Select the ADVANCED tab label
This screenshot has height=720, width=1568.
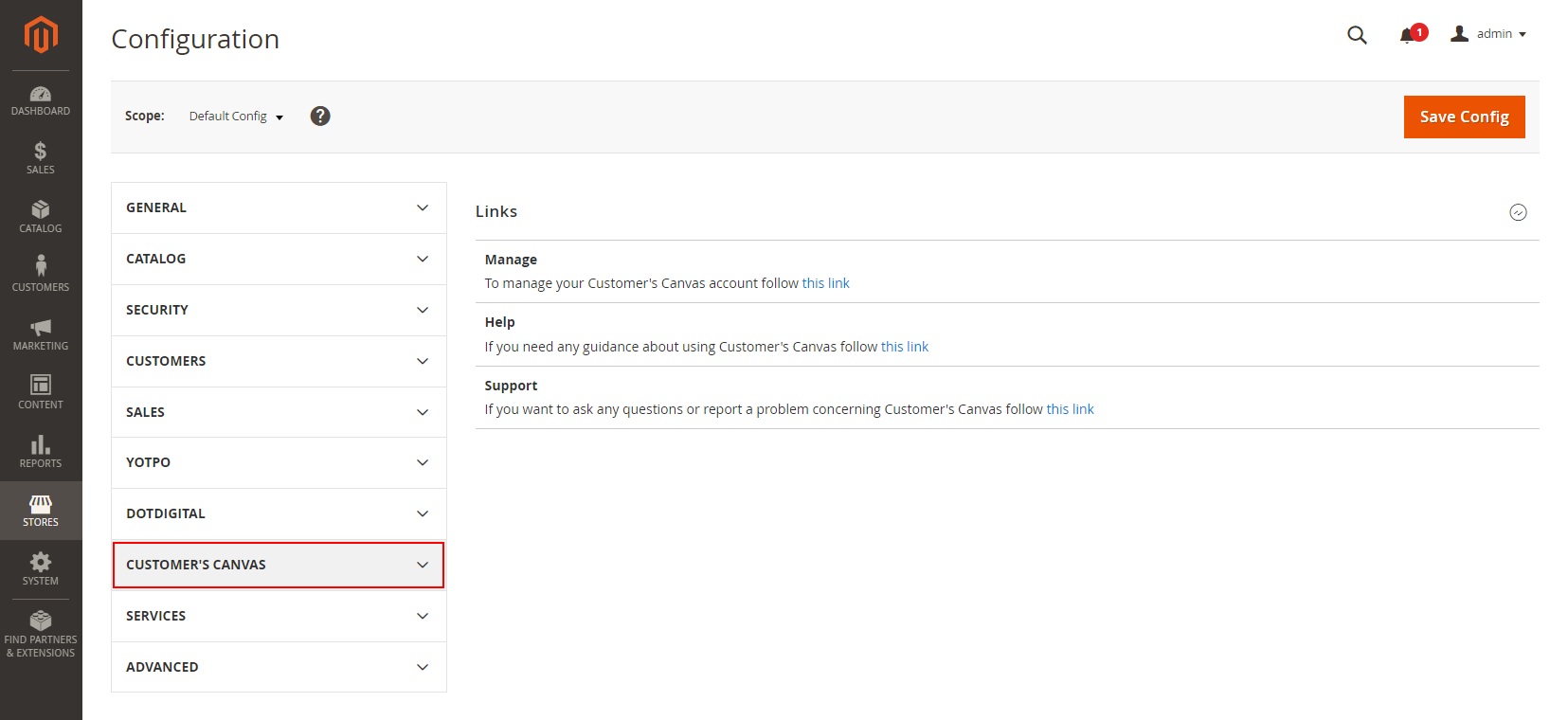tap(162, 667)
